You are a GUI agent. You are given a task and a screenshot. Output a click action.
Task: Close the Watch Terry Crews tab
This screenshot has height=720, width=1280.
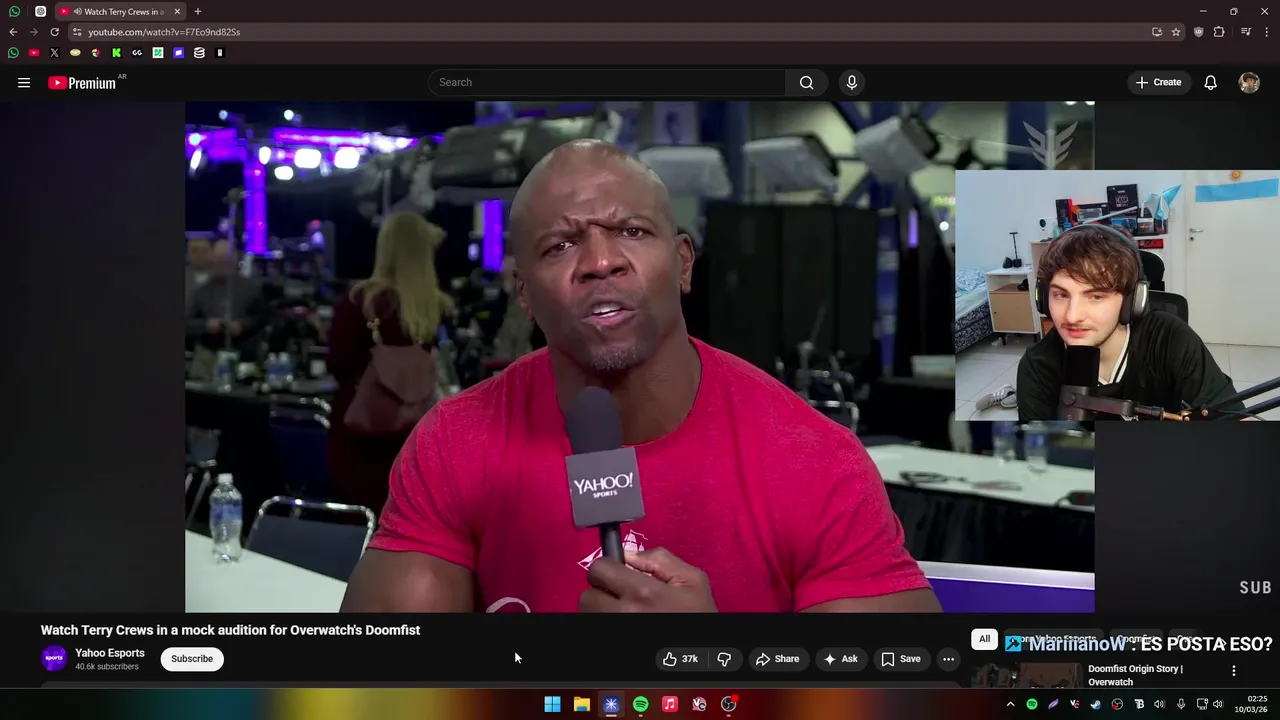pyautogui.click(x=177, y=12)
